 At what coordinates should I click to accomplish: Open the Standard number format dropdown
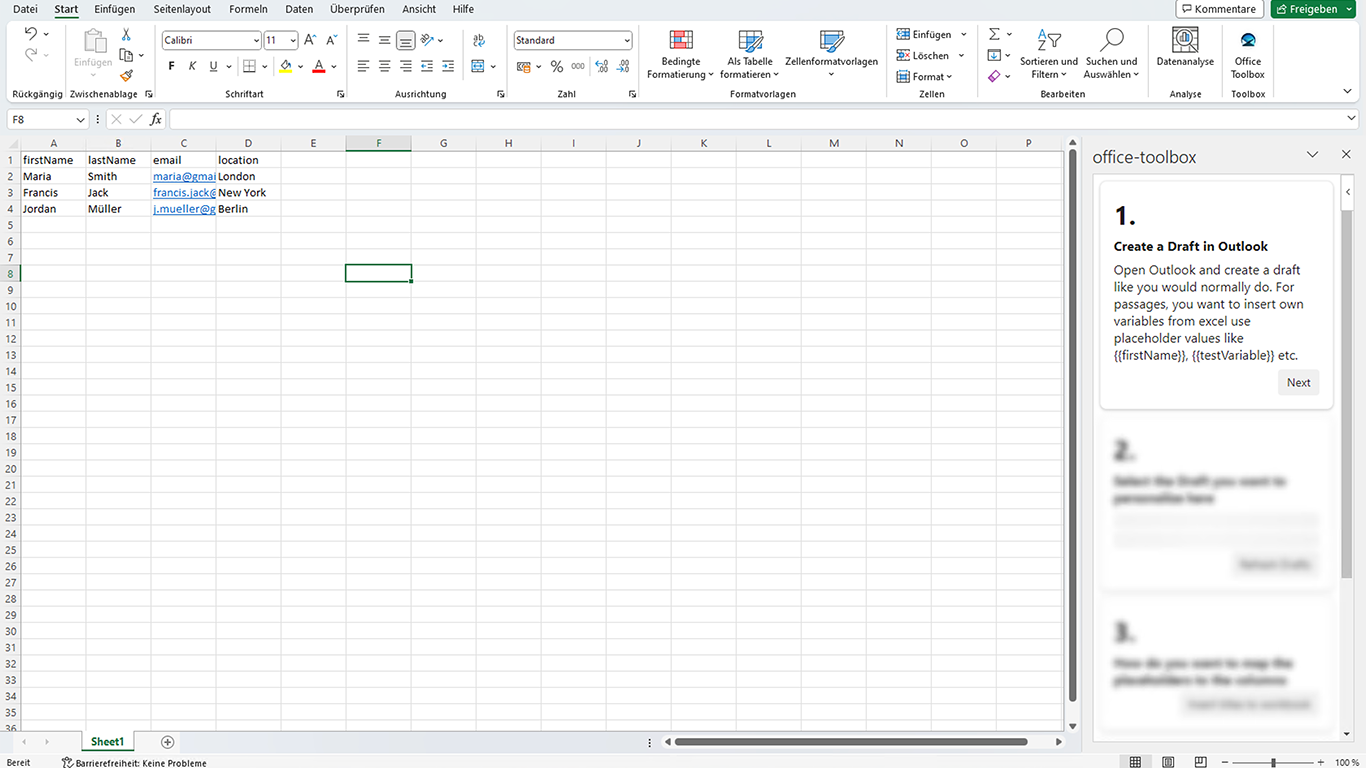627,40
